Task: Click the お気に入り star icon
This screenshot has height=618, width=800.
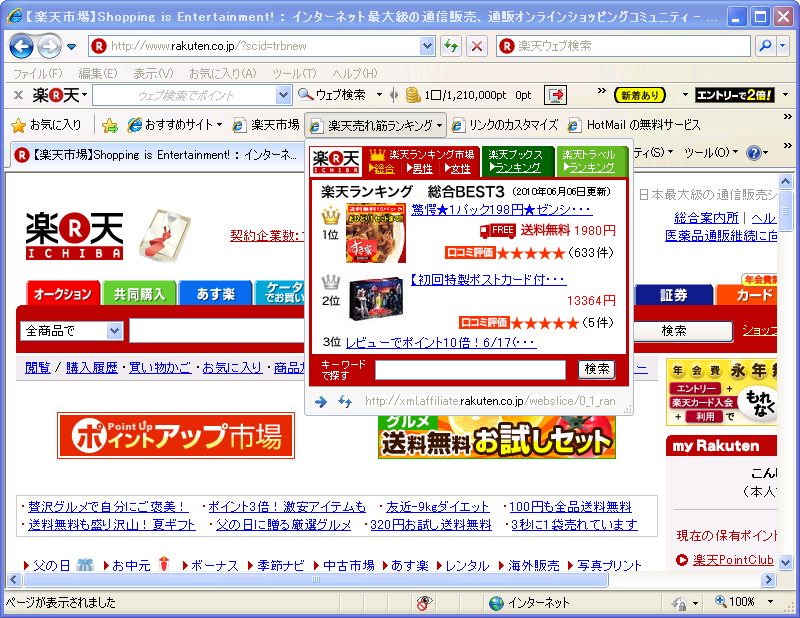Action: pos(18,127)
